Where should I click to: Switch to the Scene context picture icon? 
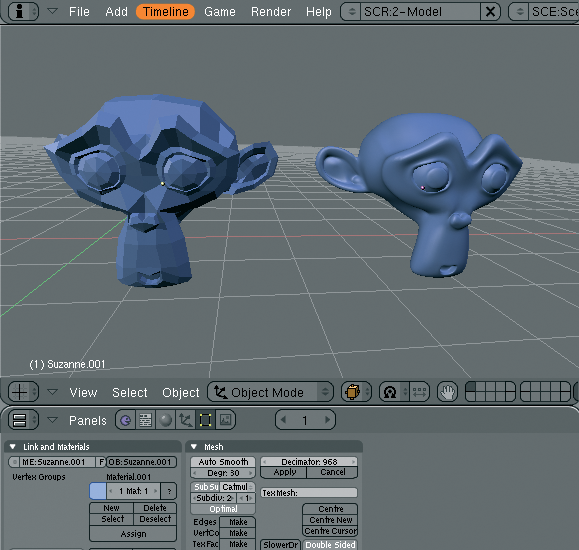[225, 420]
